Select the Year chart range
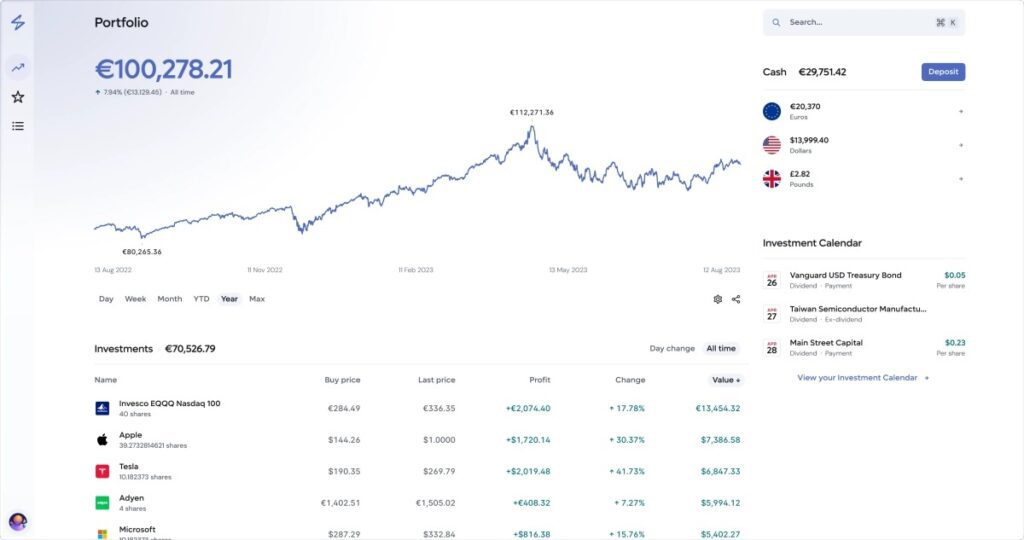The image size is (1024, 540). (229, 299)
